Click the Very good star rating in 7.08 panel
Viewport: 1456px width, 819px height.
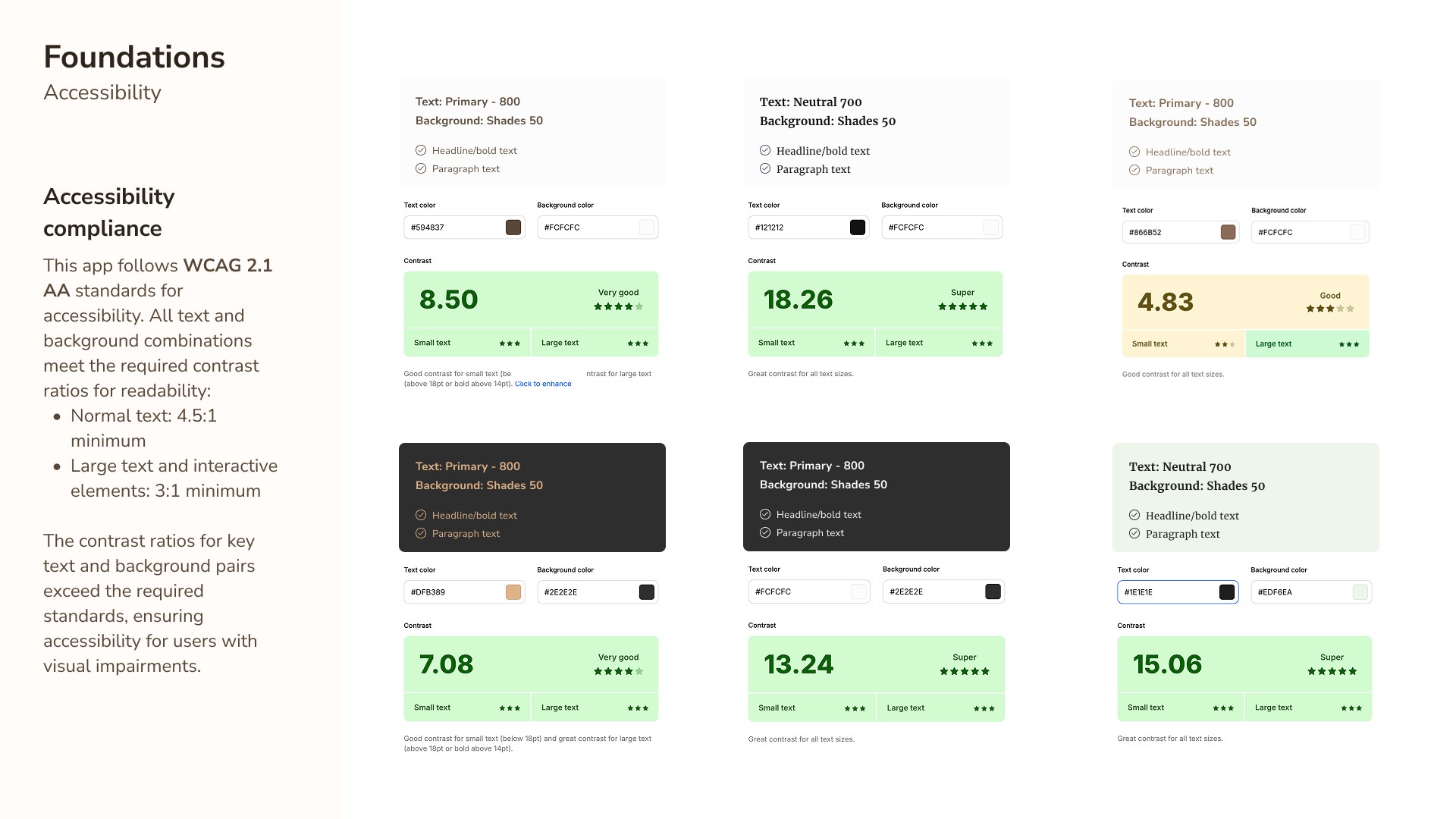click(x=619, y=671)
